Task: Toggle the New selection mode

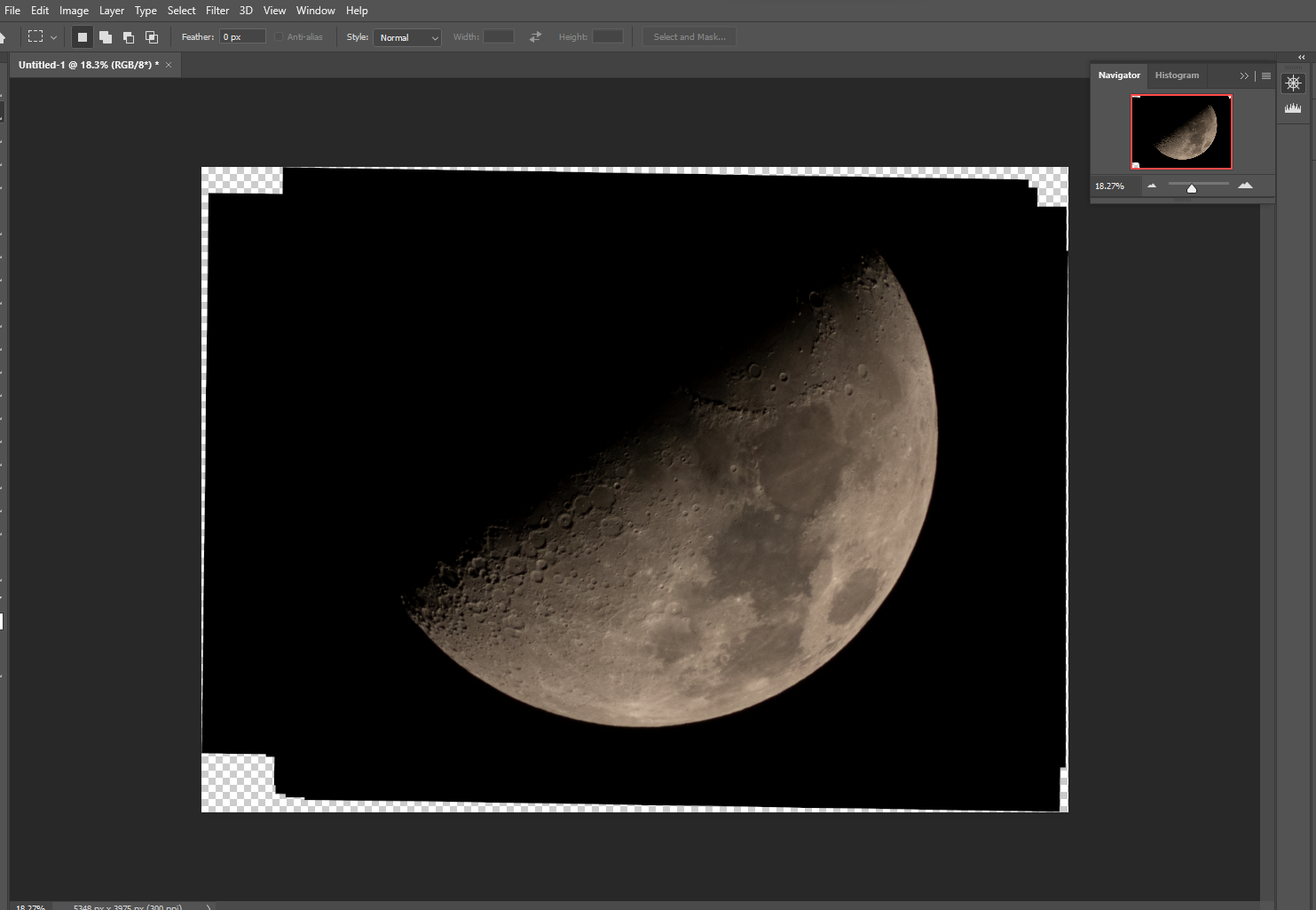Action: tap(82, 36)
